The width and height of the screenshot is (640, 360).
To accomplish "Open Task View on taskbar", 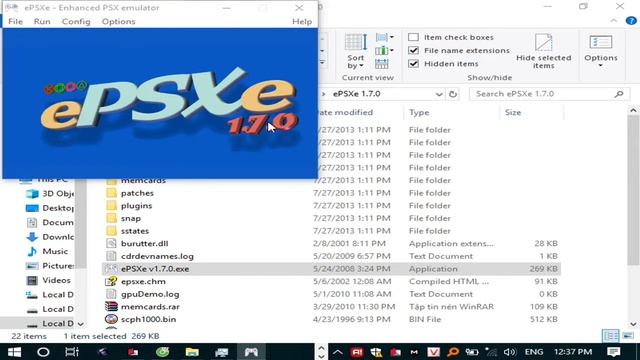I will 72,352.
